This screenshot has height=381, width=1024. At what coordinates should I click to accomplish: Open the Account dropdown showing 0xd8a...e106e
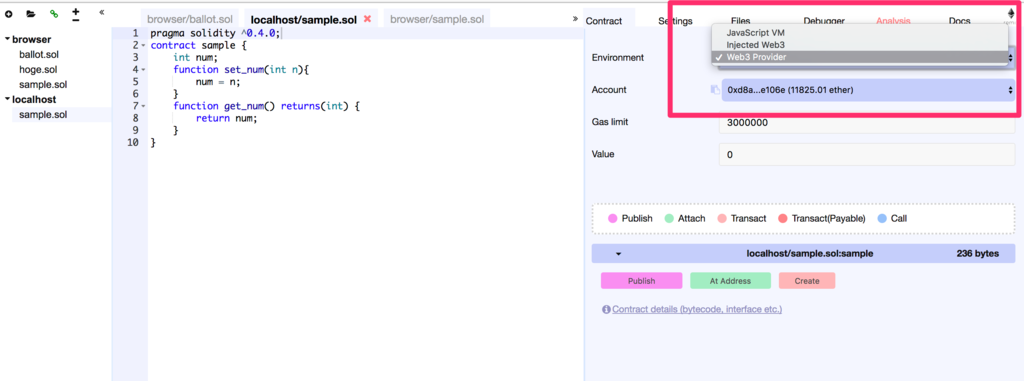pyautogui.click(x=868, y=90)
